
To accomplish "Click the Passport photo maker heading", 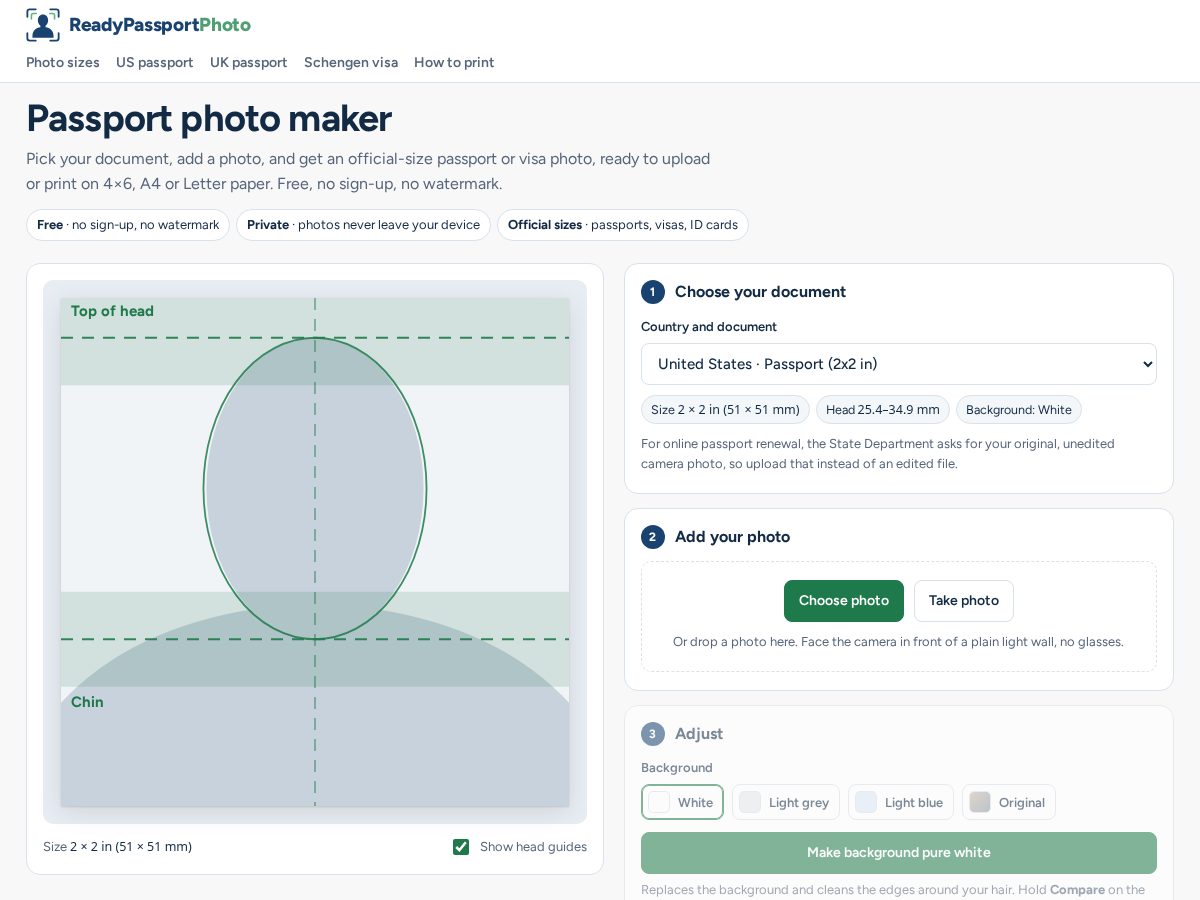I will 209,119.
